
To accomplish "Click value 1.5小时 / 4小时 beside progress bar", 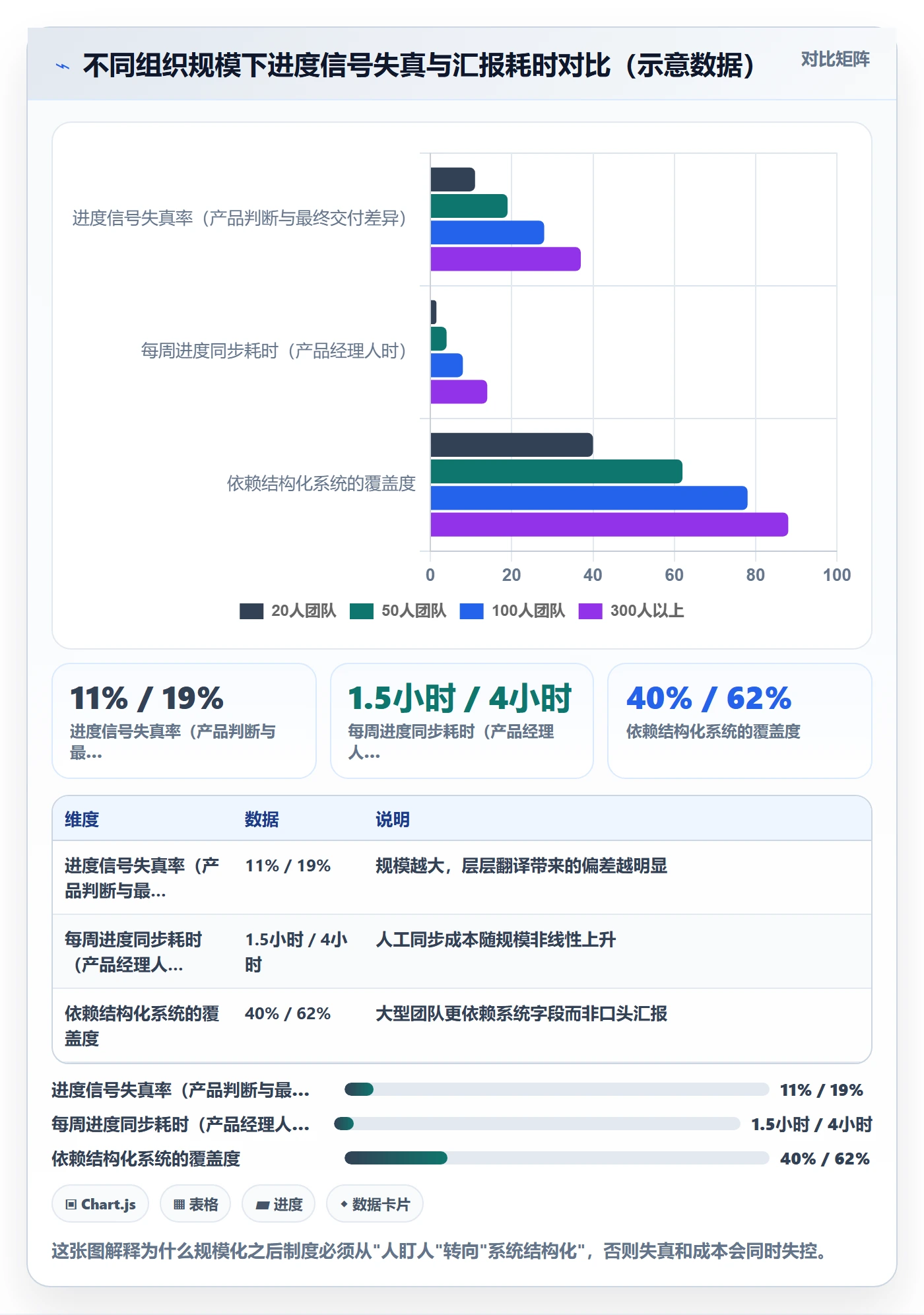I will 812,1124.
